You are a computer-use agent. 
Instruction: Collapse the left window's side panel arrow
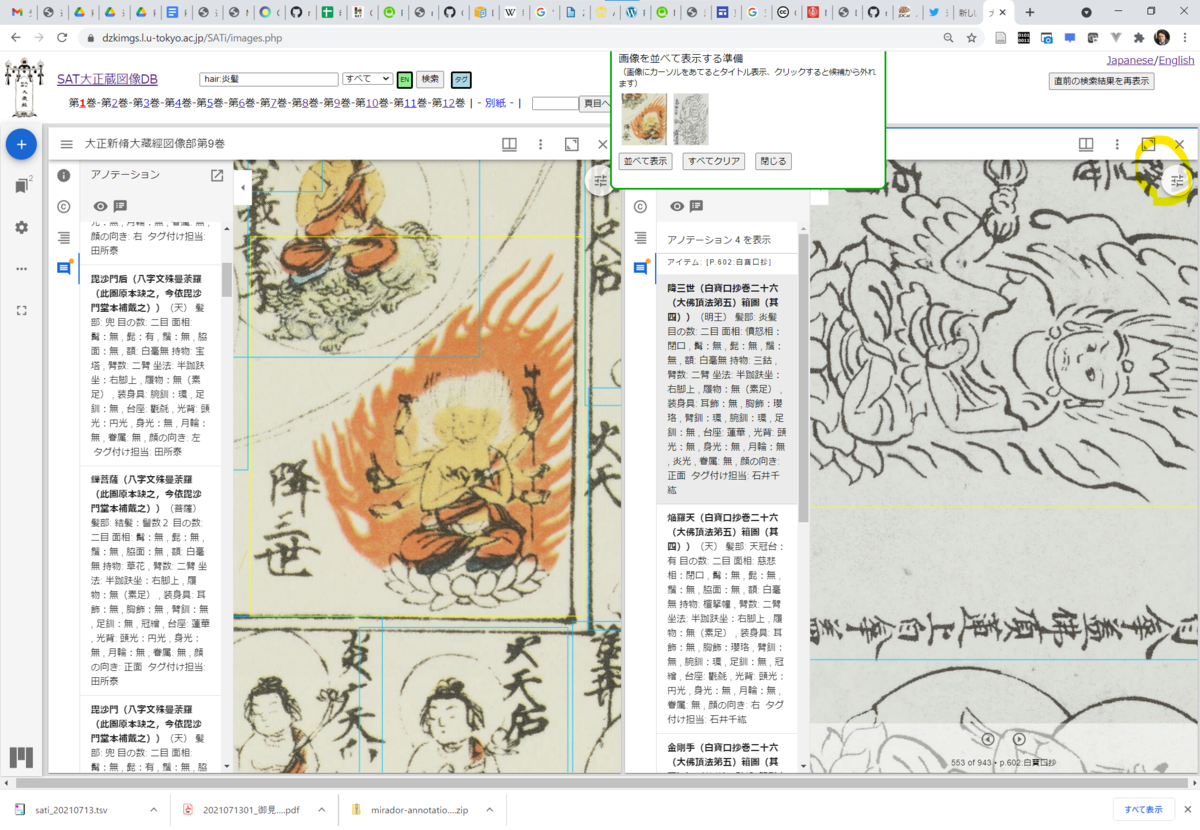242,187
